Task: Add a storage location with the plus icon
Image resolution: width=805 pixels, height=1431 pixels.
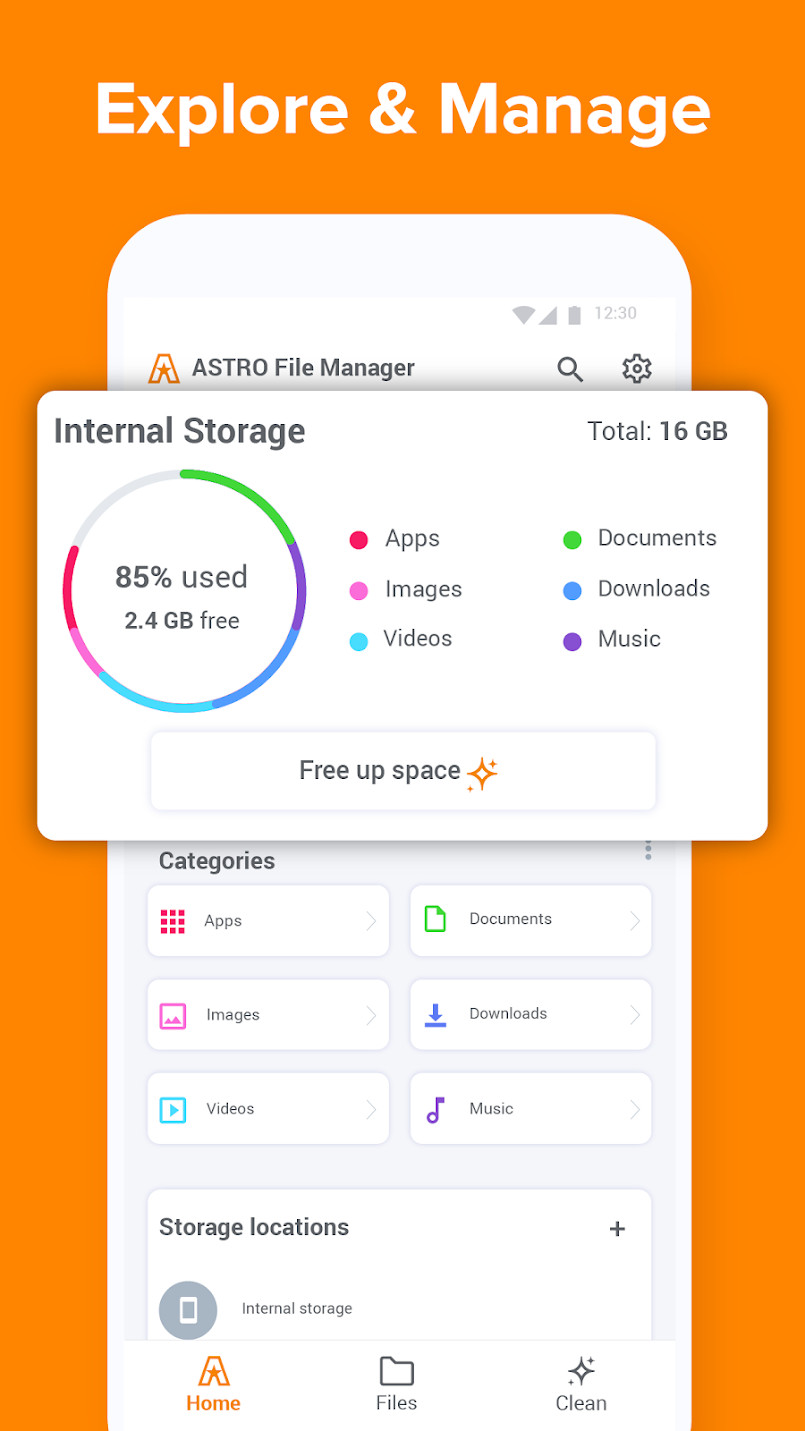Action: (617, 1229)
